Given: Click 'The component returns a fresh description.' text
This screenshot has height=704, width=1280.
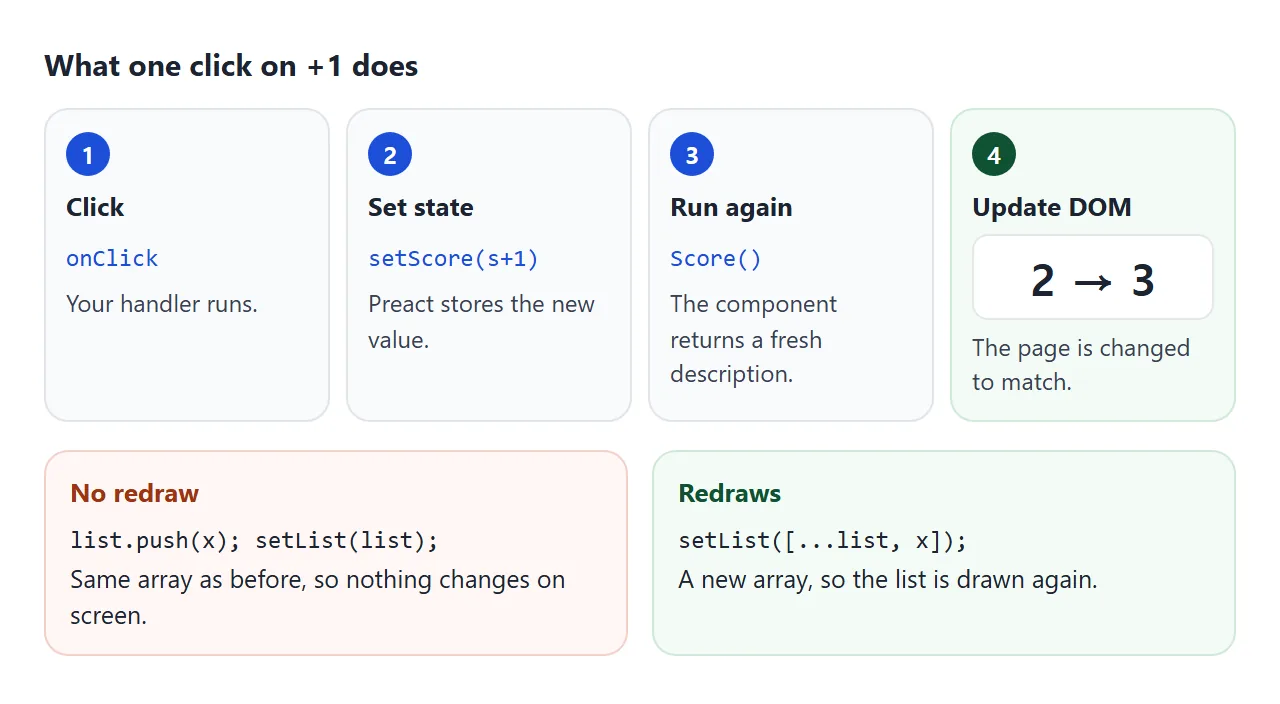Looking at the screenshot, I should click(x=754, y=339).
